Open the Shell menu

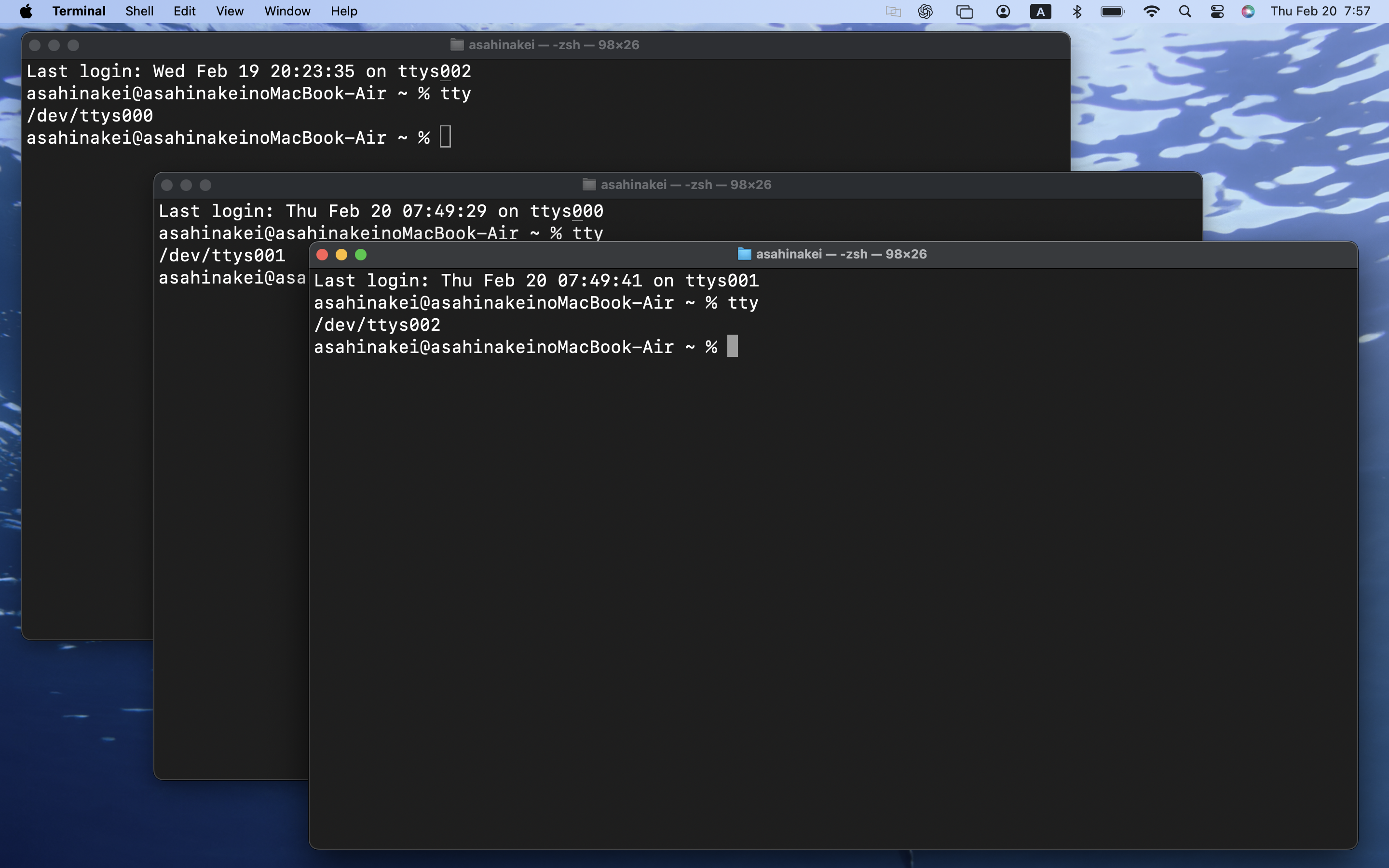pos(139,12)
